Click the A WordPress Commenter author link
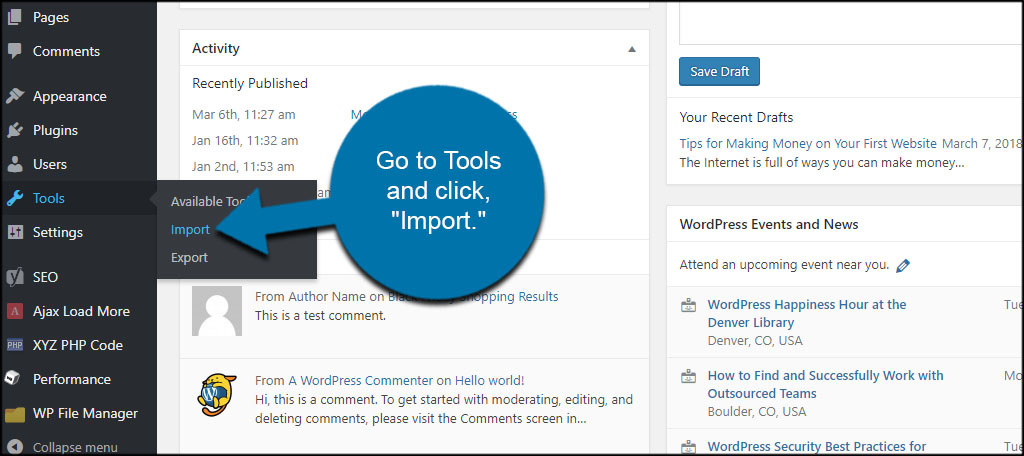Viewport: 1024px width, 456px height. pos(360,380)
